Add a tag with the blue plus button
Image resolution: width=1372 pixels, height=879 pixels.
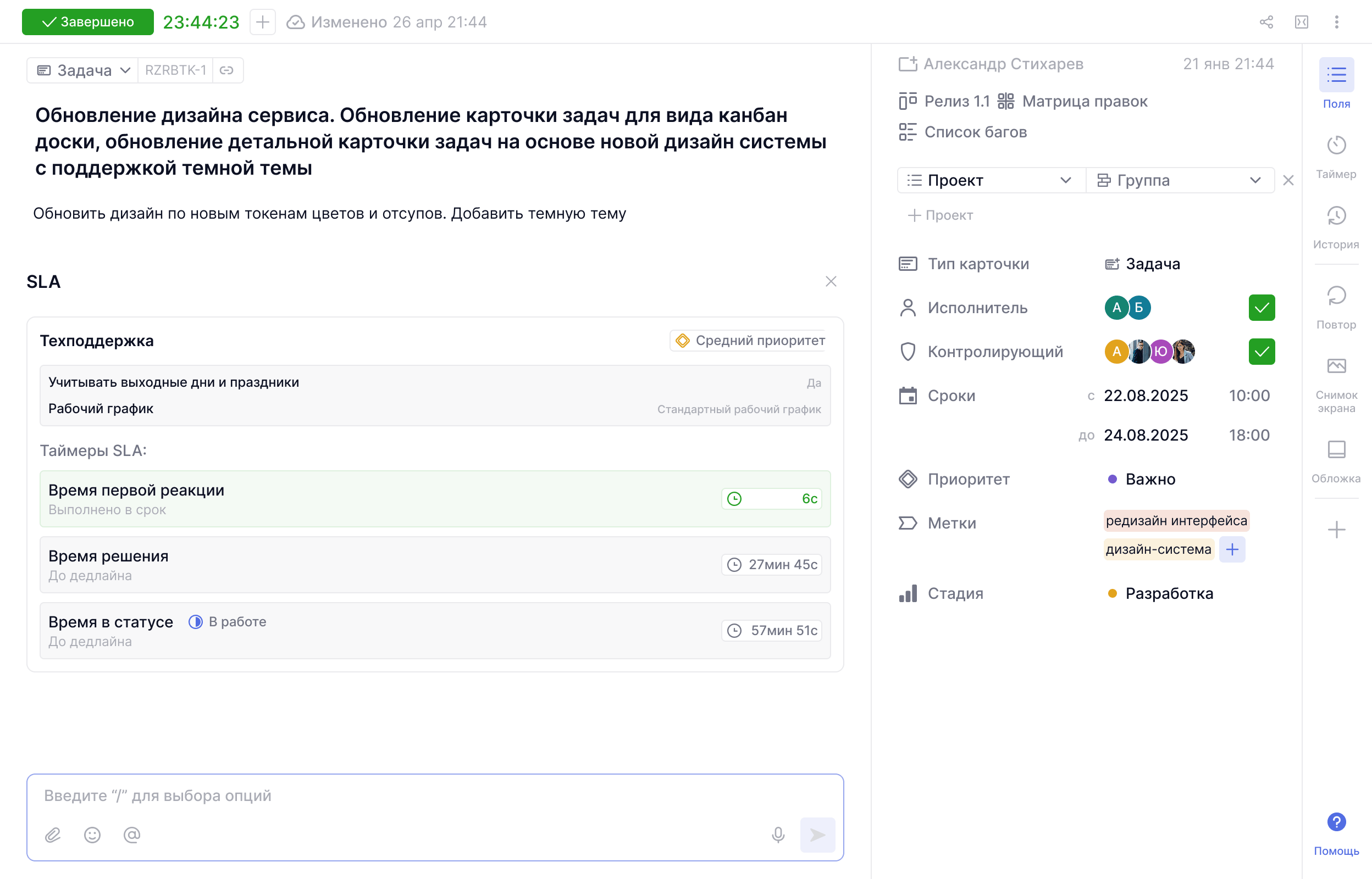1231,549
